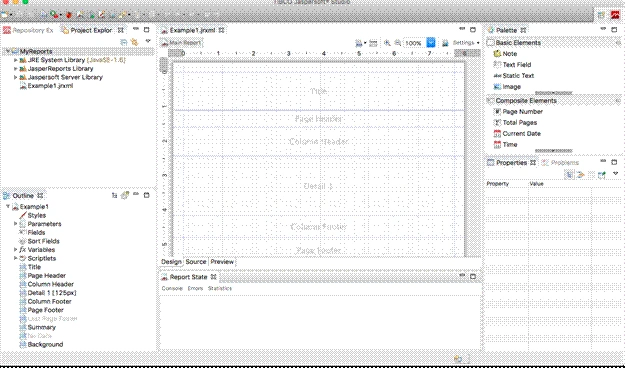This screenshot has width=631, height=372.
Task: Click the Open Perspective icon at top right
Action: tap(601, 15)
